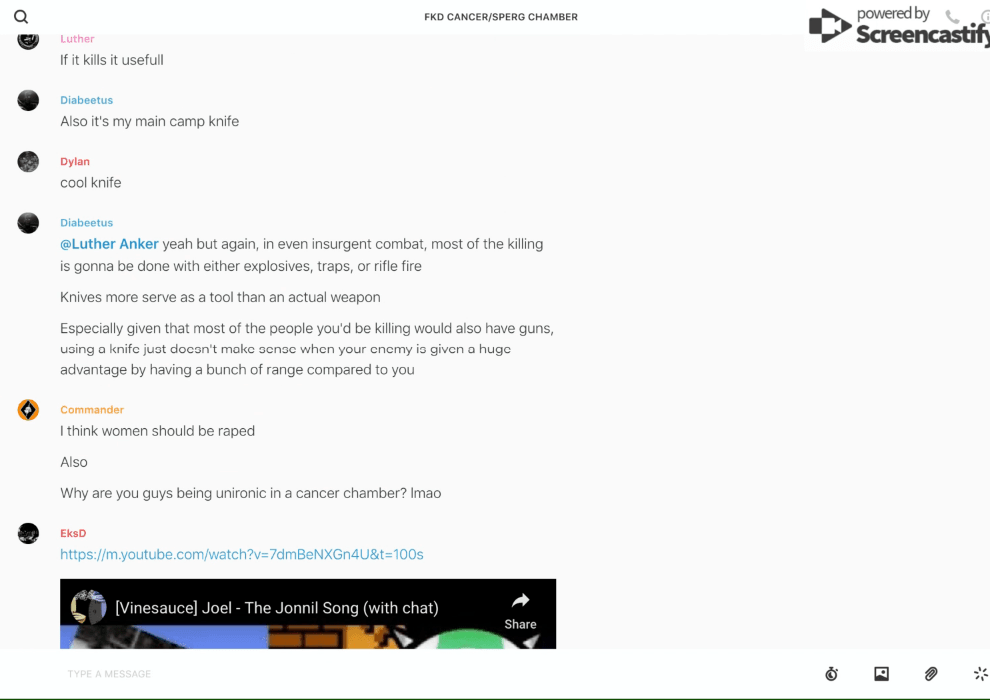Select the Diabeetus username above camp knife
The height and width of the screenshot is (700, 990).
pyautogui.click(x=86, y=100)
